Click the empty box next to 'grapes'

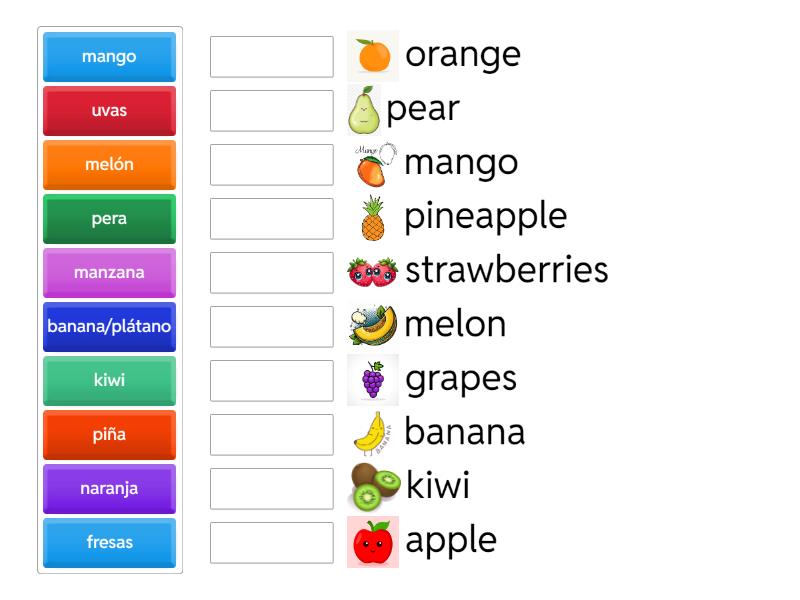tap(271, 381)
